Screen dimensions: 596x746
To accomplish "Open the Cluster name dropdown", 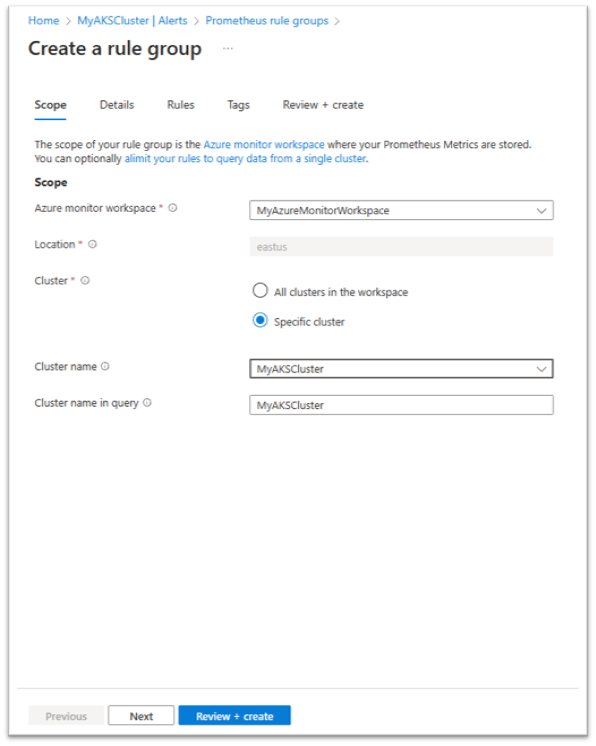I will tap(401, 369).
